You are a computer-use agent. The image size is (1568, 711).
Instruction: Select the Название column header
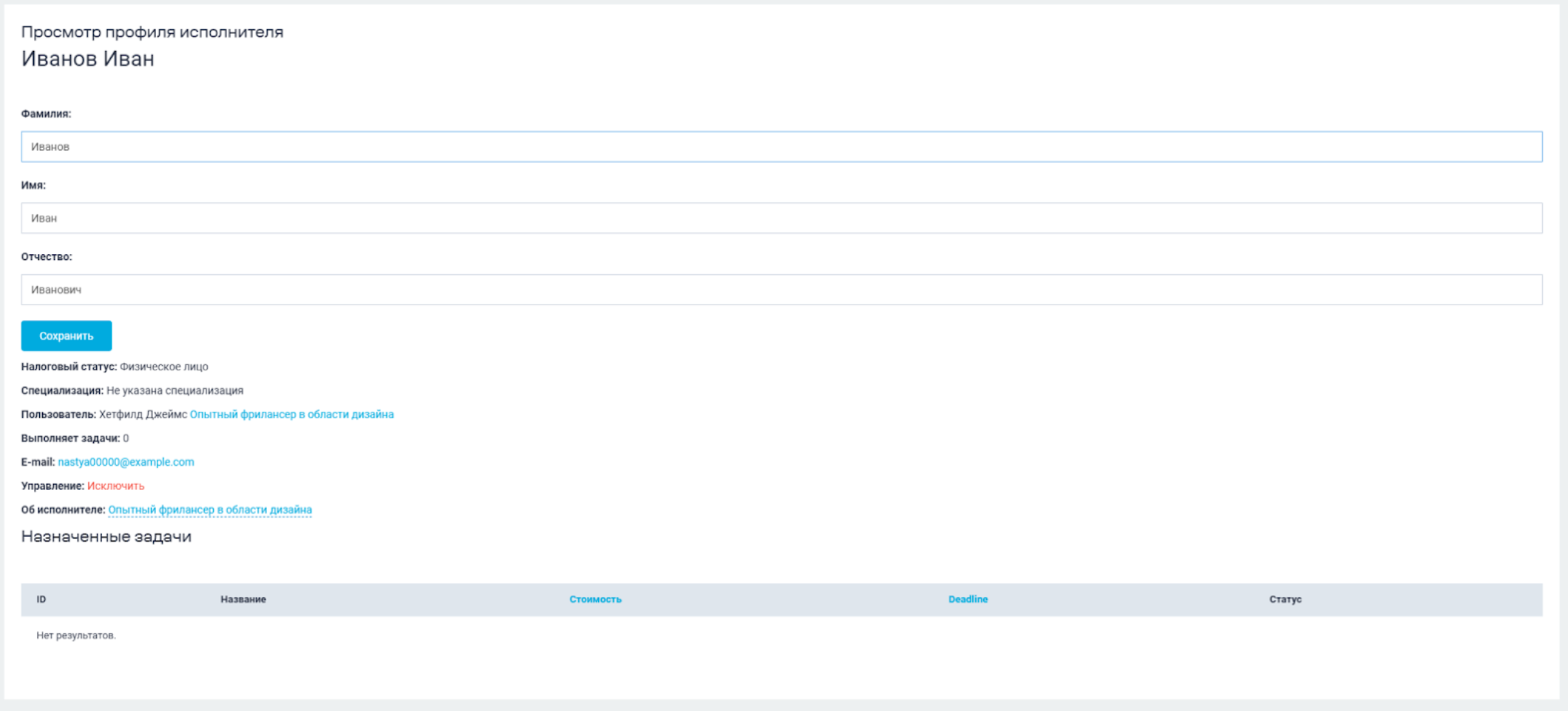243,599
